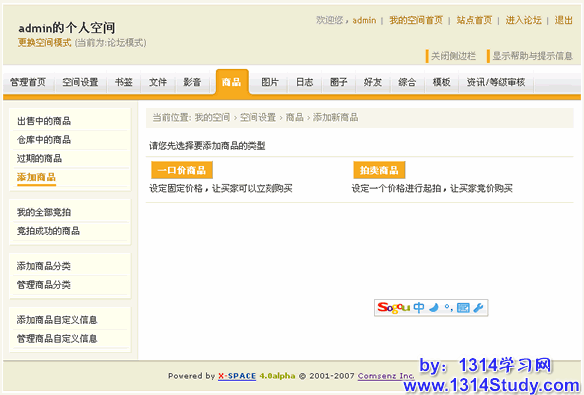Viewport: 584px width, 395px height.
Task: Open 管理商品自定义信息 in sidebar
Action: click(x=57, y=338)
